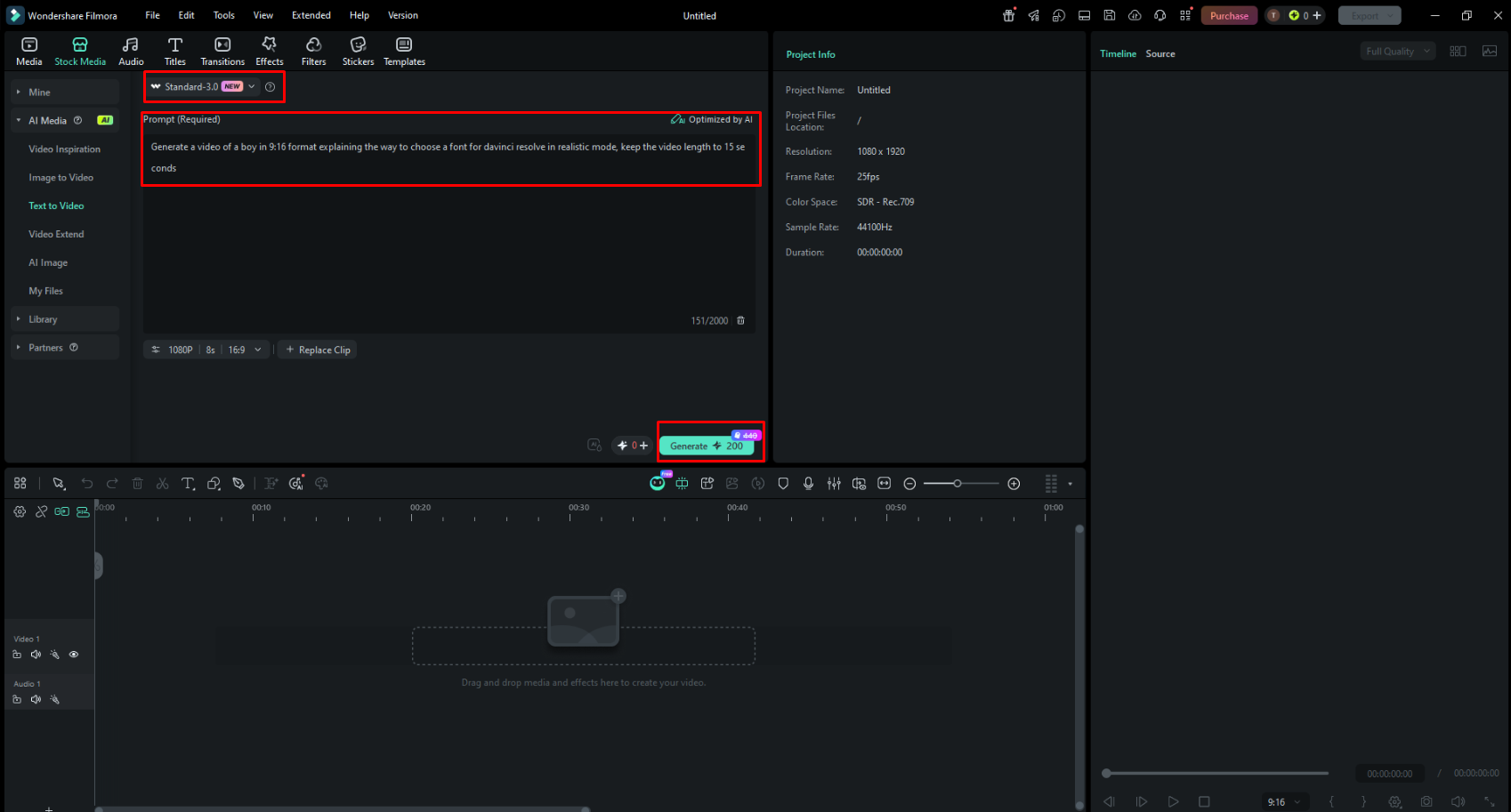Click the marker shield icon in timeline toolbar
The height and width of the screenshot is (812, 1511).
783,484
